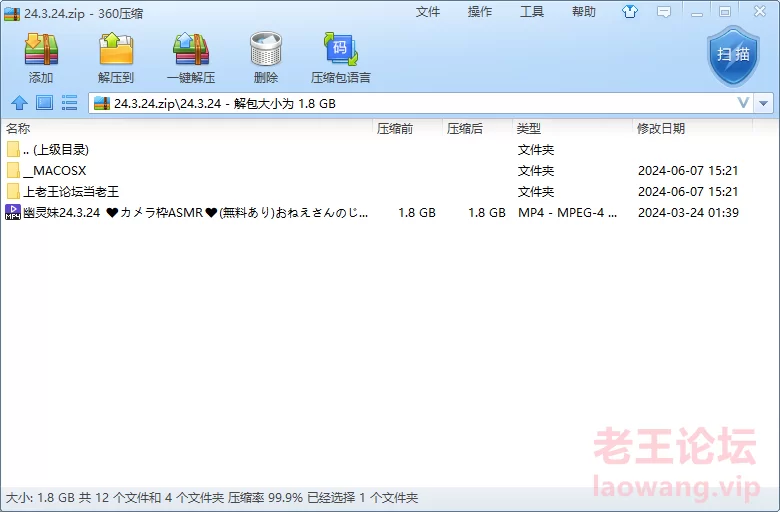780x512 pixels.
Task: Select the 幽灵妹24.3.24 MP4 file name
Action: click(195, 212)
